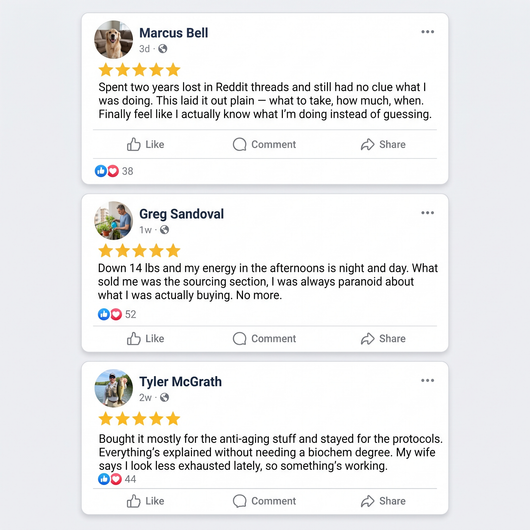
Task: Comment on Marcus Bell's review
Action: pos(264,144)
